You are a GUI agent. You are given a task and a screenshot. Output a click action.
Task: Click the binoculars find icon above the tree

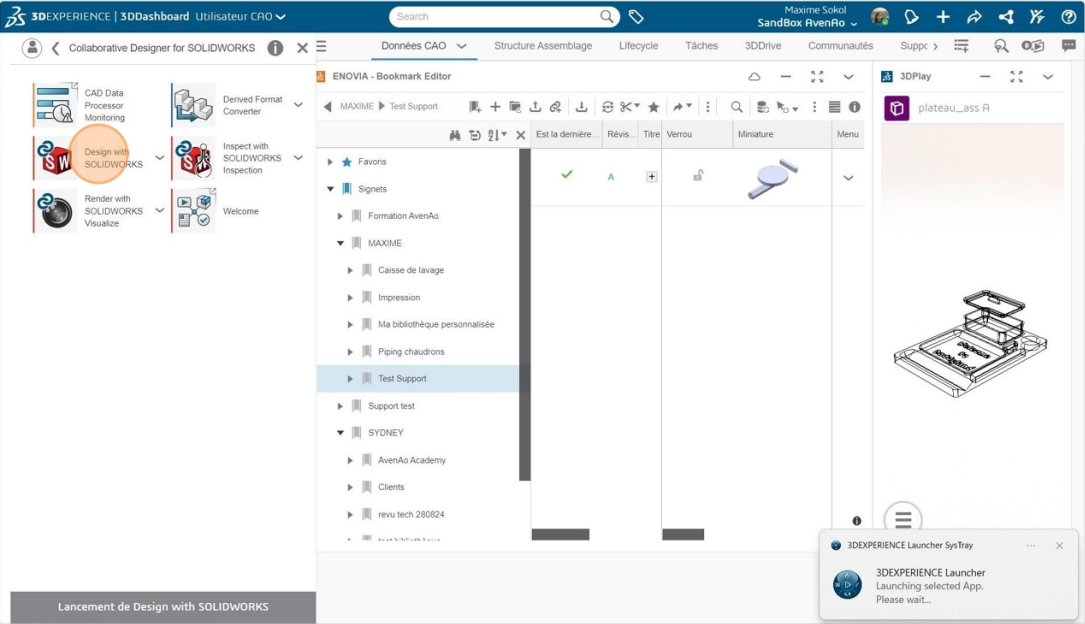click(455, 135)
